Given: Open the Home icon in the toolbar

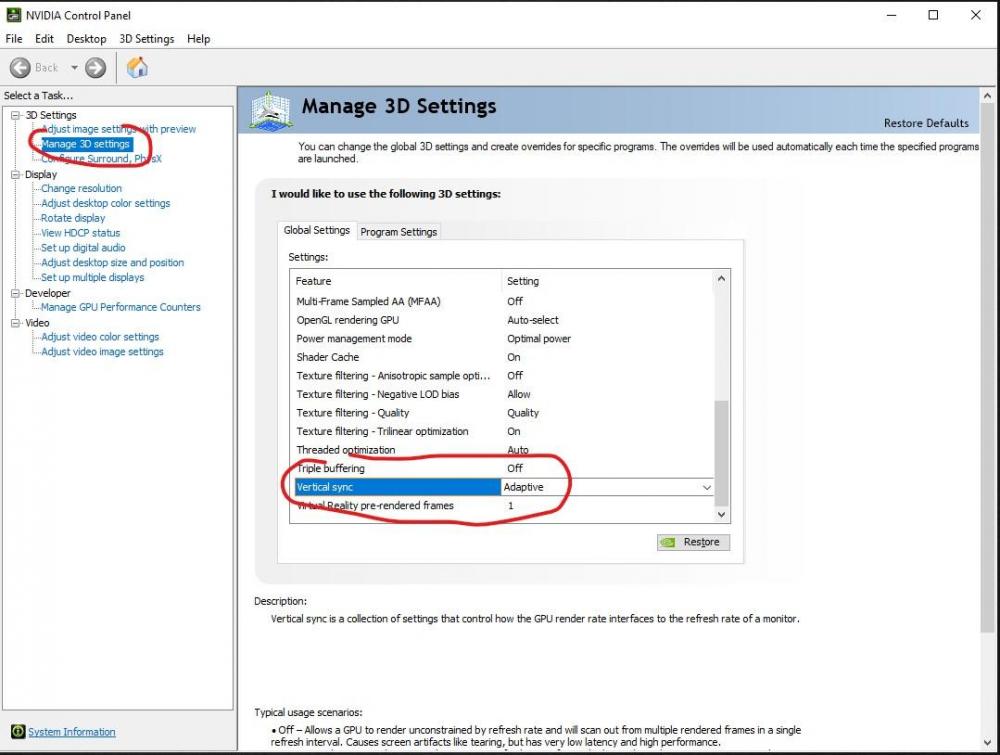Looking at the screenshot, I should pos(137,68).
